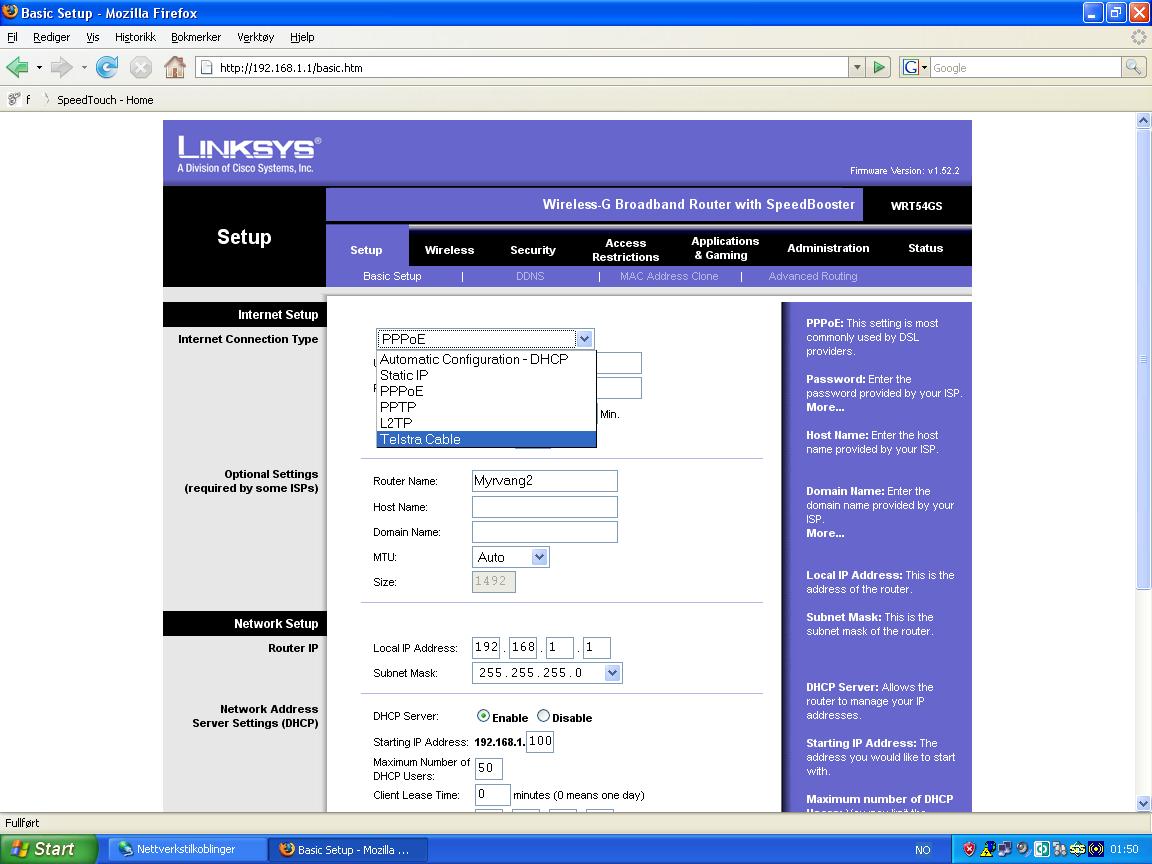Click the Google search engine icon

pyautogui.click(x=910, y=68)
